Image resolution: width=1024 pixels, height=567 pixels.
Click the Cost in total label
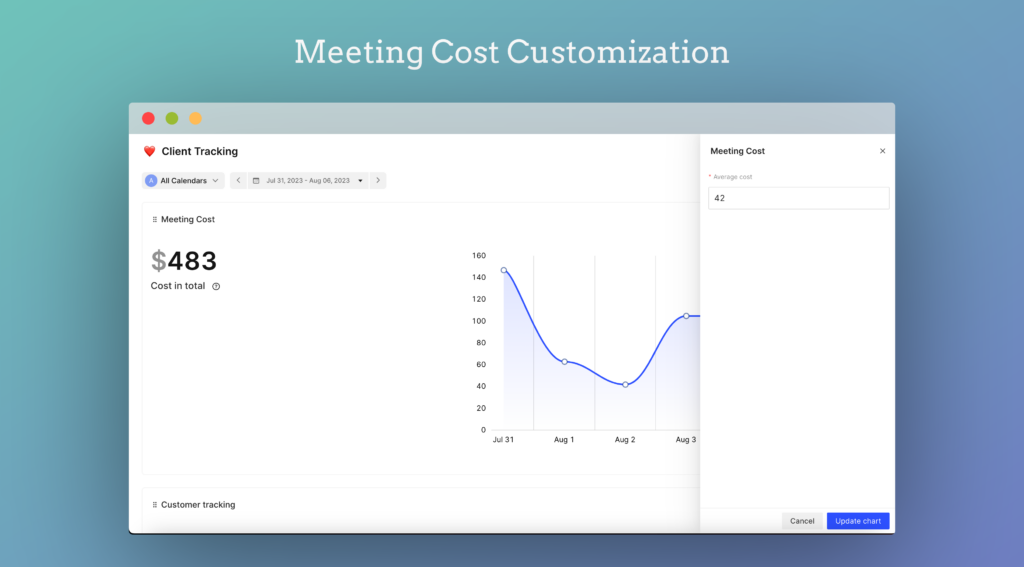point(178,286)
